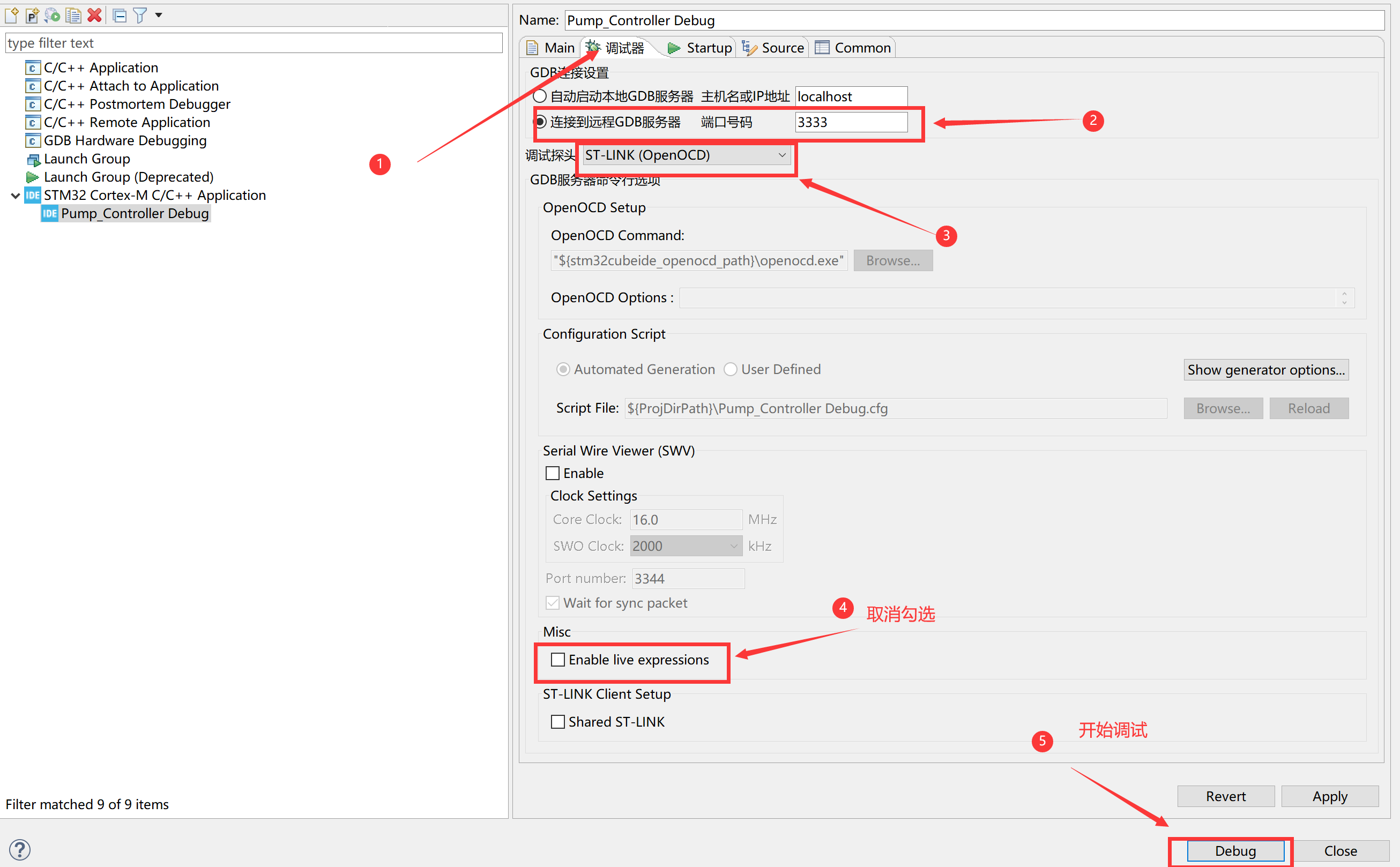This screenshot has height=867, width=1400.
Task: Click the Debug button
Action: pyautogui.click(x=1235, y=851)
